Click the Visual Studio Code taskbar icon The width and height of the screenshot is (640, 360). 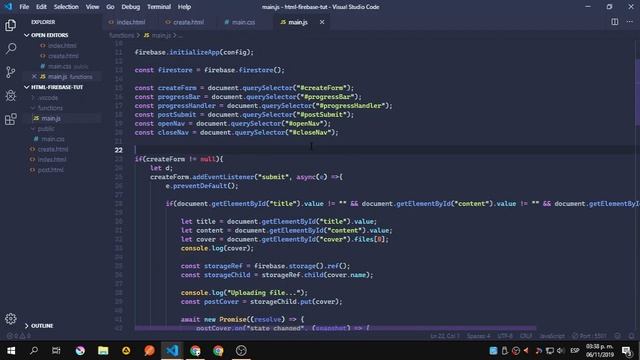(x=172, y=351)
